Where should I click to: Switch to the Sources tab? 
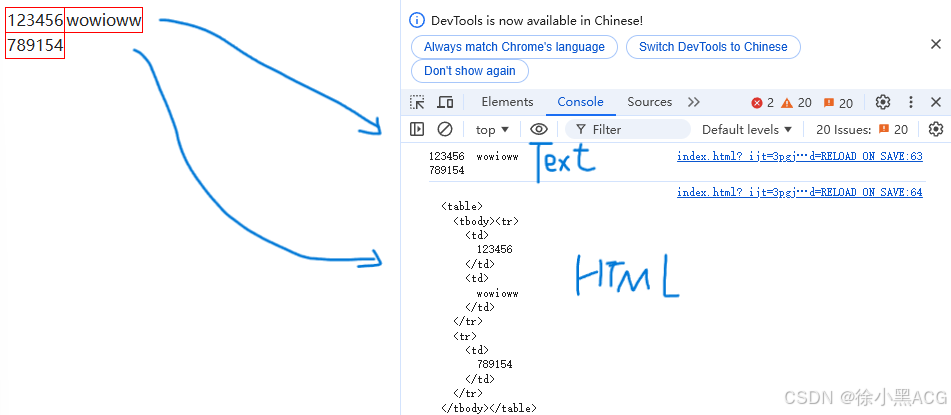pos(650,102)
